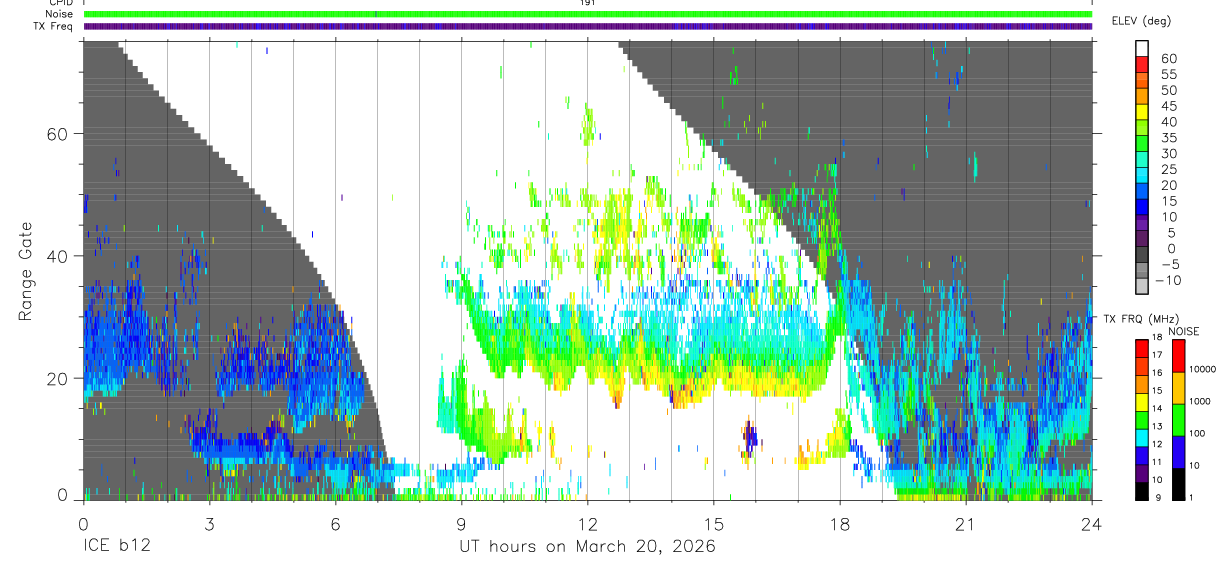Click the ELEV colorbar "55" label

point(1169,74)
